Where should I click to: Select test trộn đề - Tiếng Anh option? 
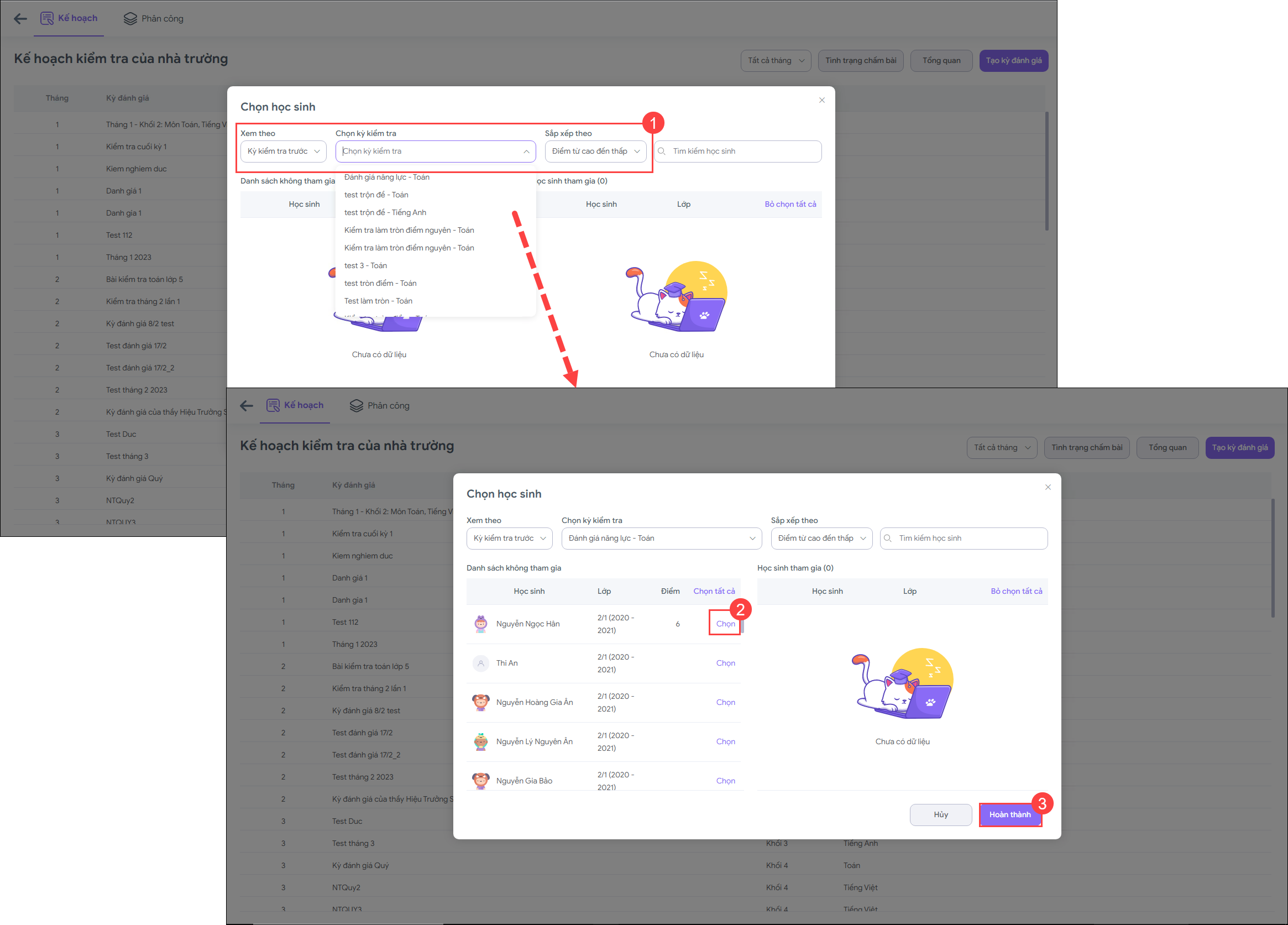(x=385, y=212)
